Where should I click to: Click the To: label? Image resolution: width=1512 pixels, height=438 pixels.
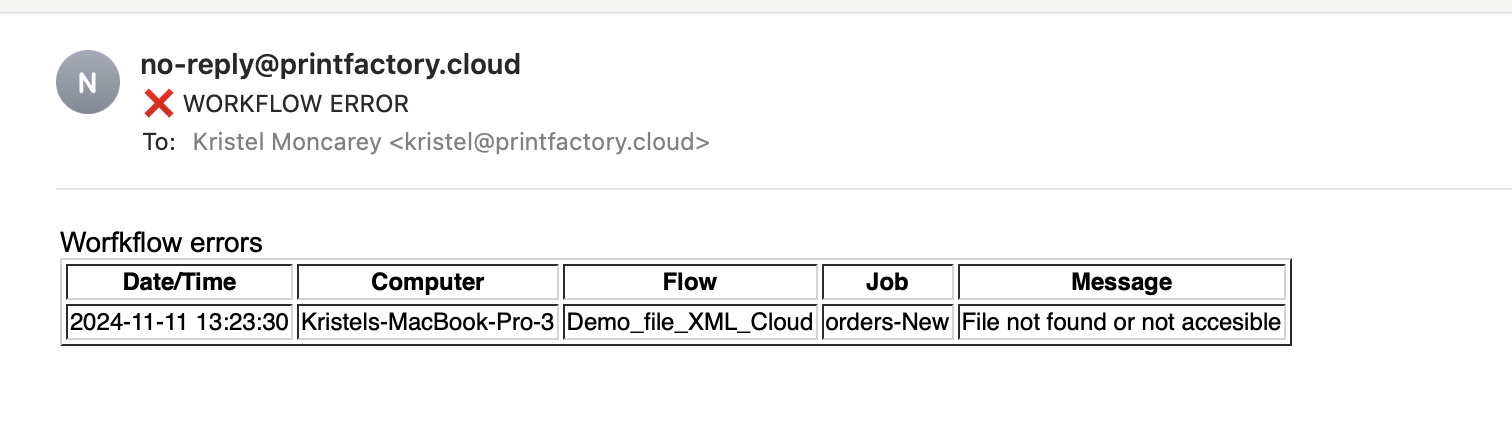coord(160,142)
